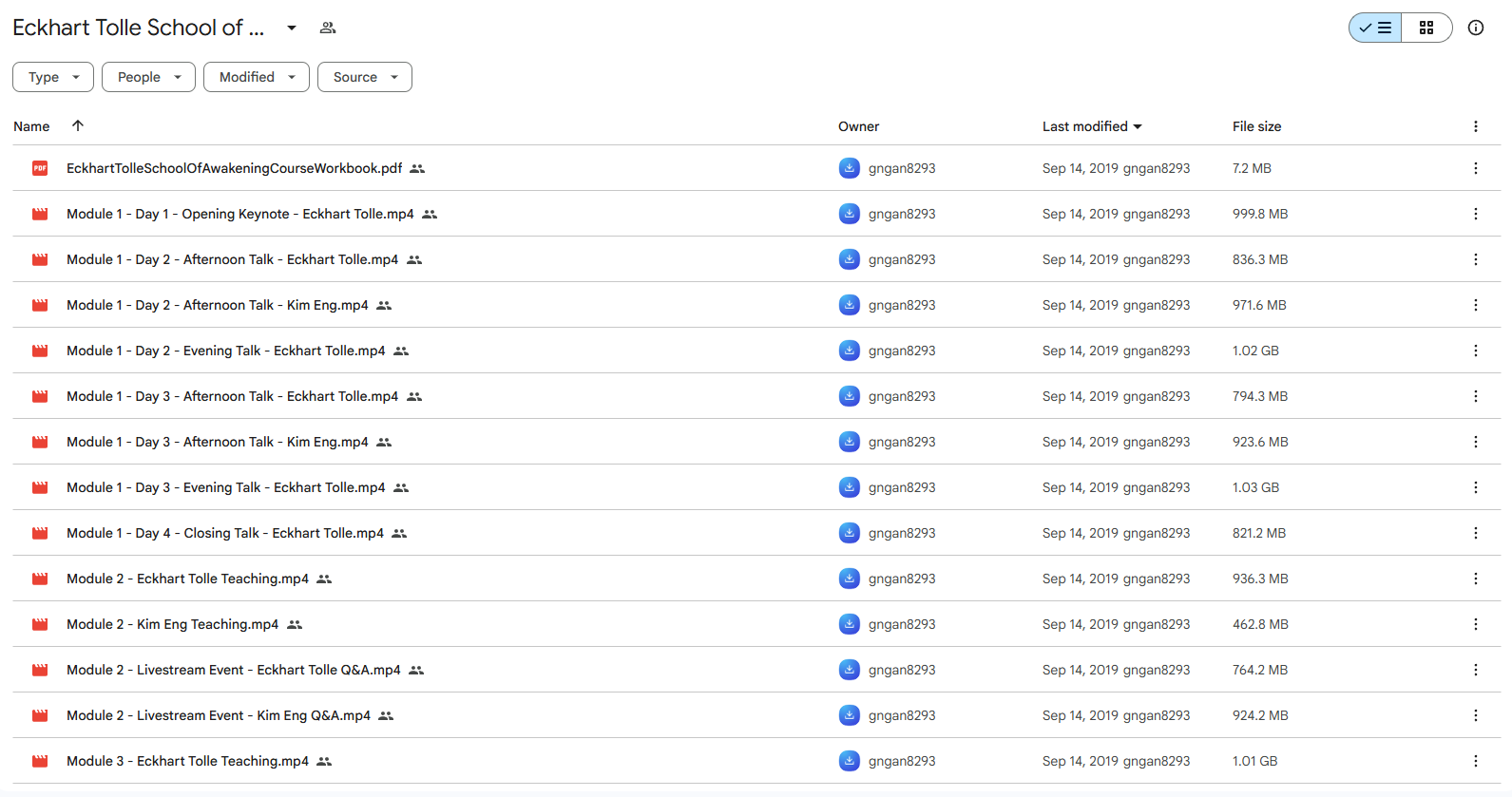Click owner avatar in Day 2 Evening Talk row
1512x797 pixels.
pos(850,351)
